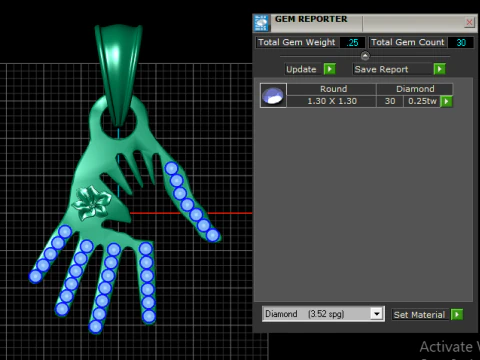This screenshot has height=360, width=480.
Task: Click the Set Material button label
Action: coord(419,315)
